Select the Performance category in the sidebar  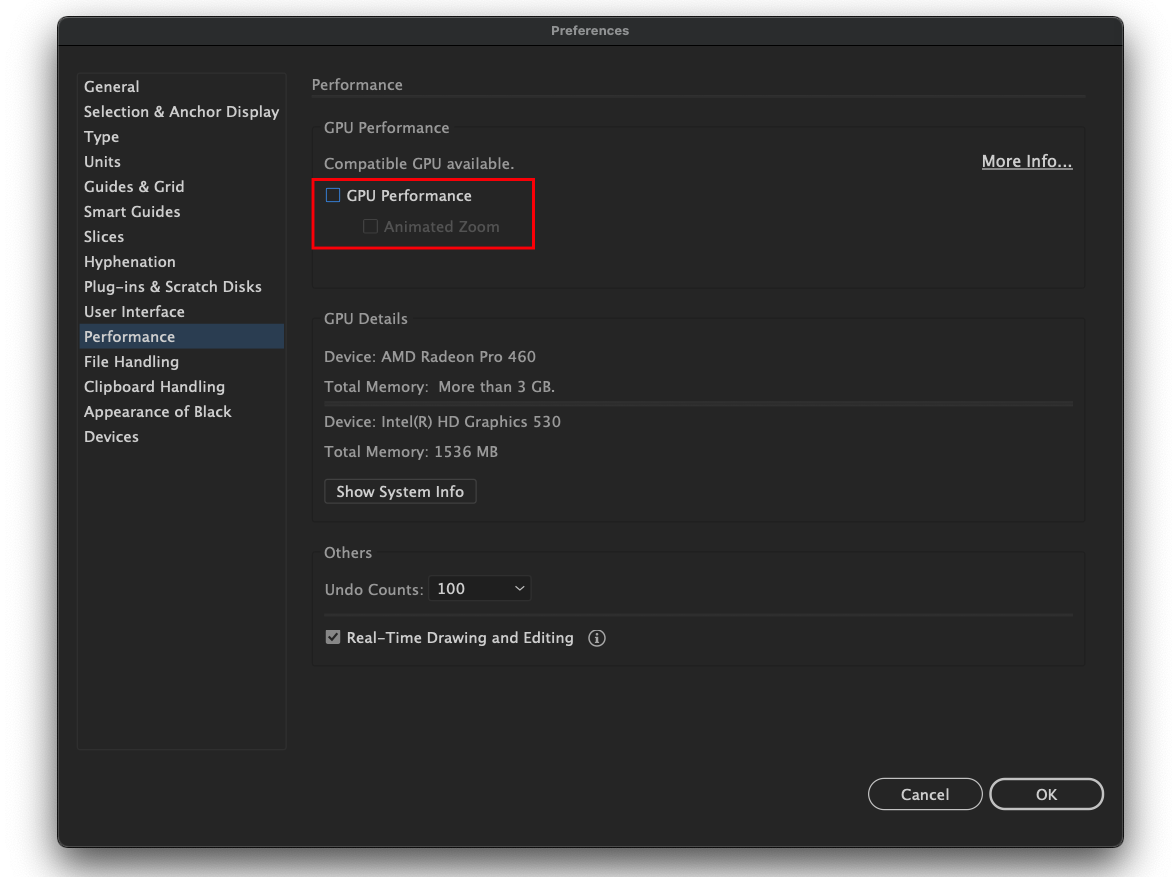tap(129, 336)
